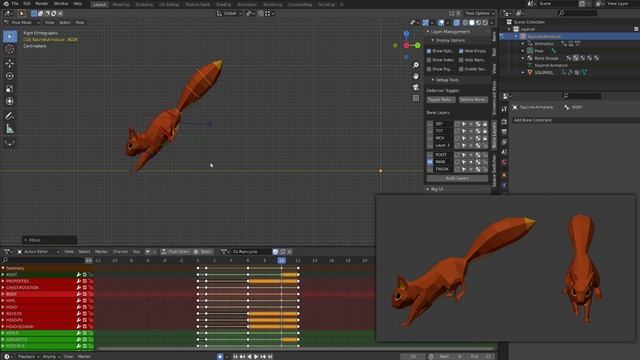
Task: Open Add Bone Constraint dropdown
Action: pyautogui.click(x=575, y=120)
